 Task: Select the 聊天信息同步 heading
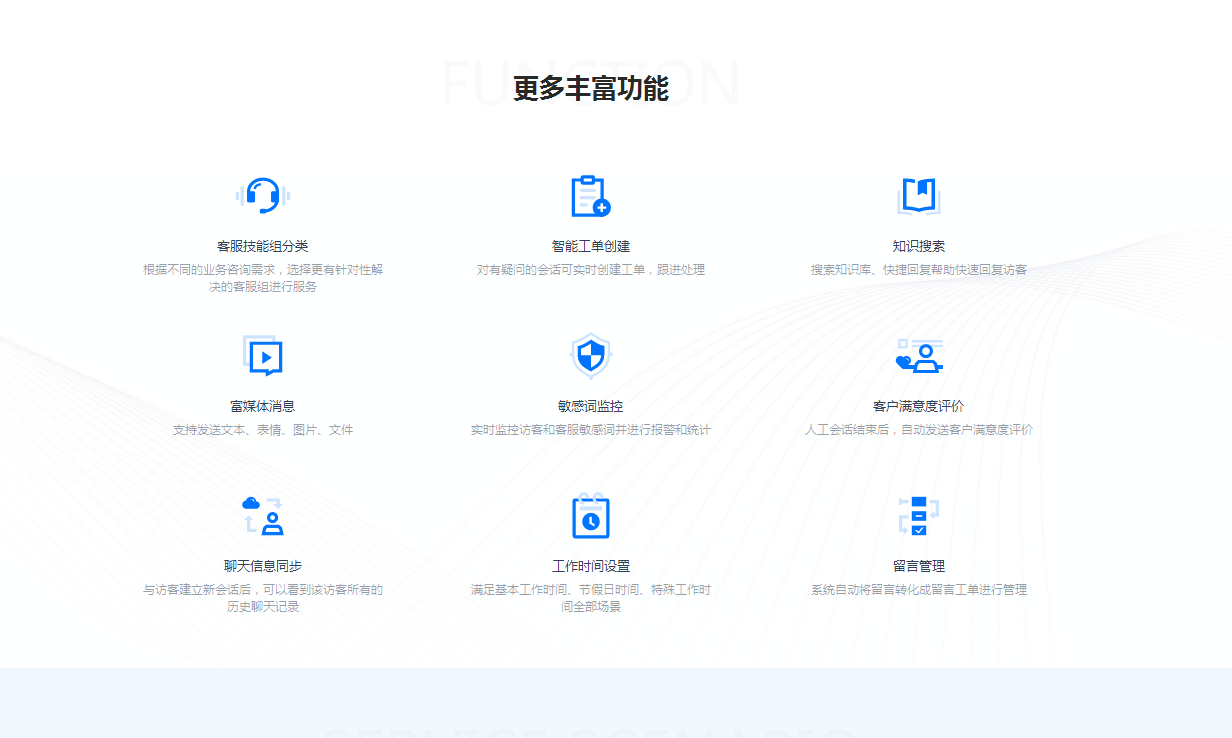click(263, 566)
